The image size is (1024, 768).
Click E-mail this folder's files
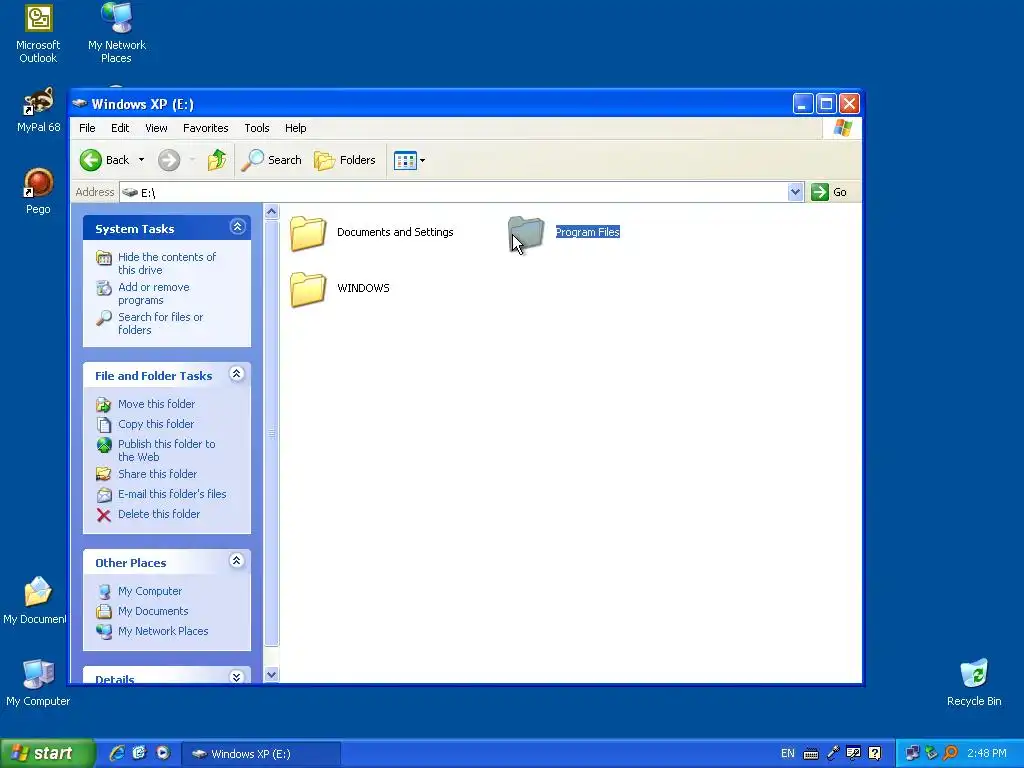pos(172,494)
